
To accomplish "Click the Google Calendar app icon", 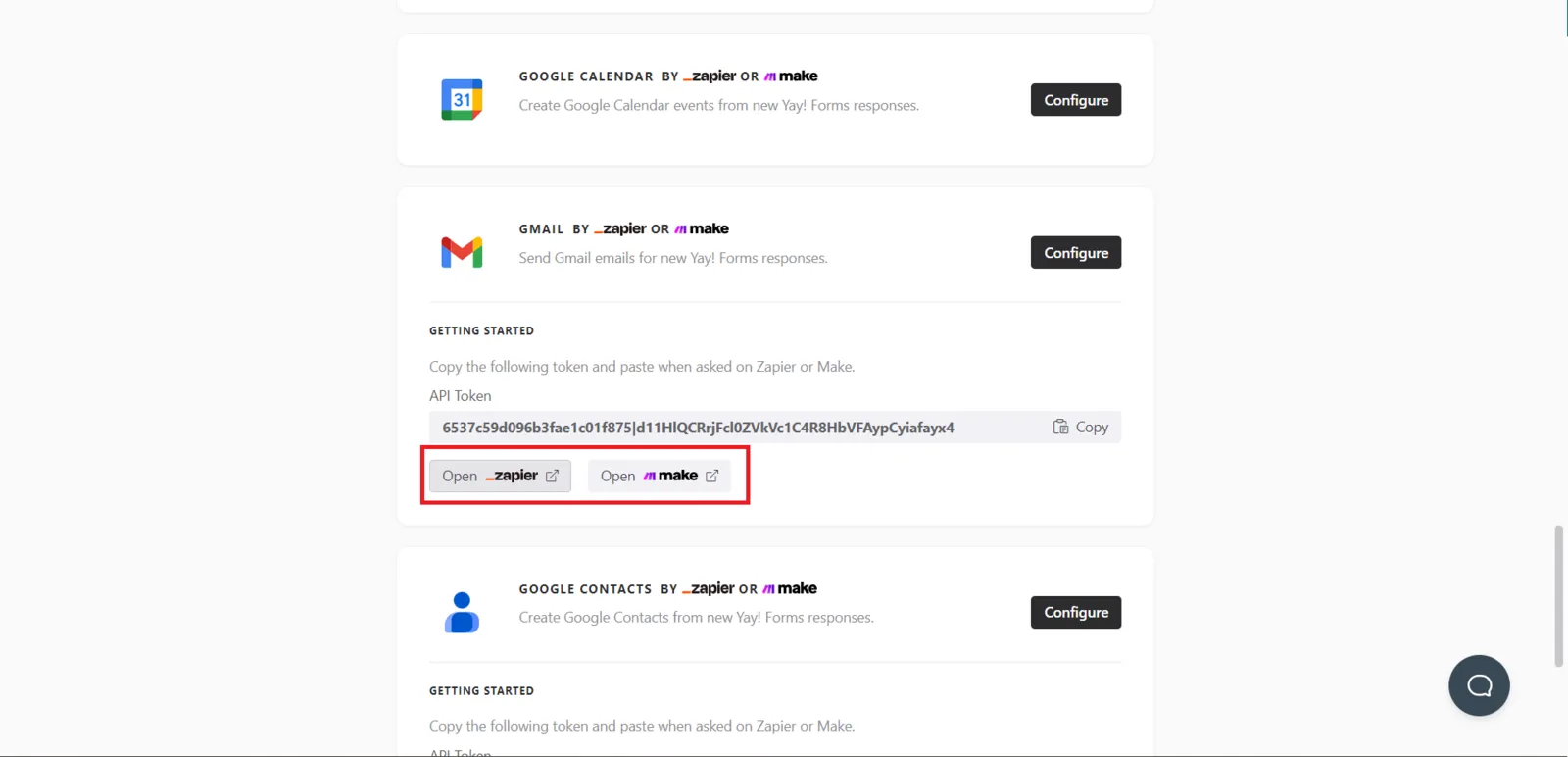I will pos(462,100).
